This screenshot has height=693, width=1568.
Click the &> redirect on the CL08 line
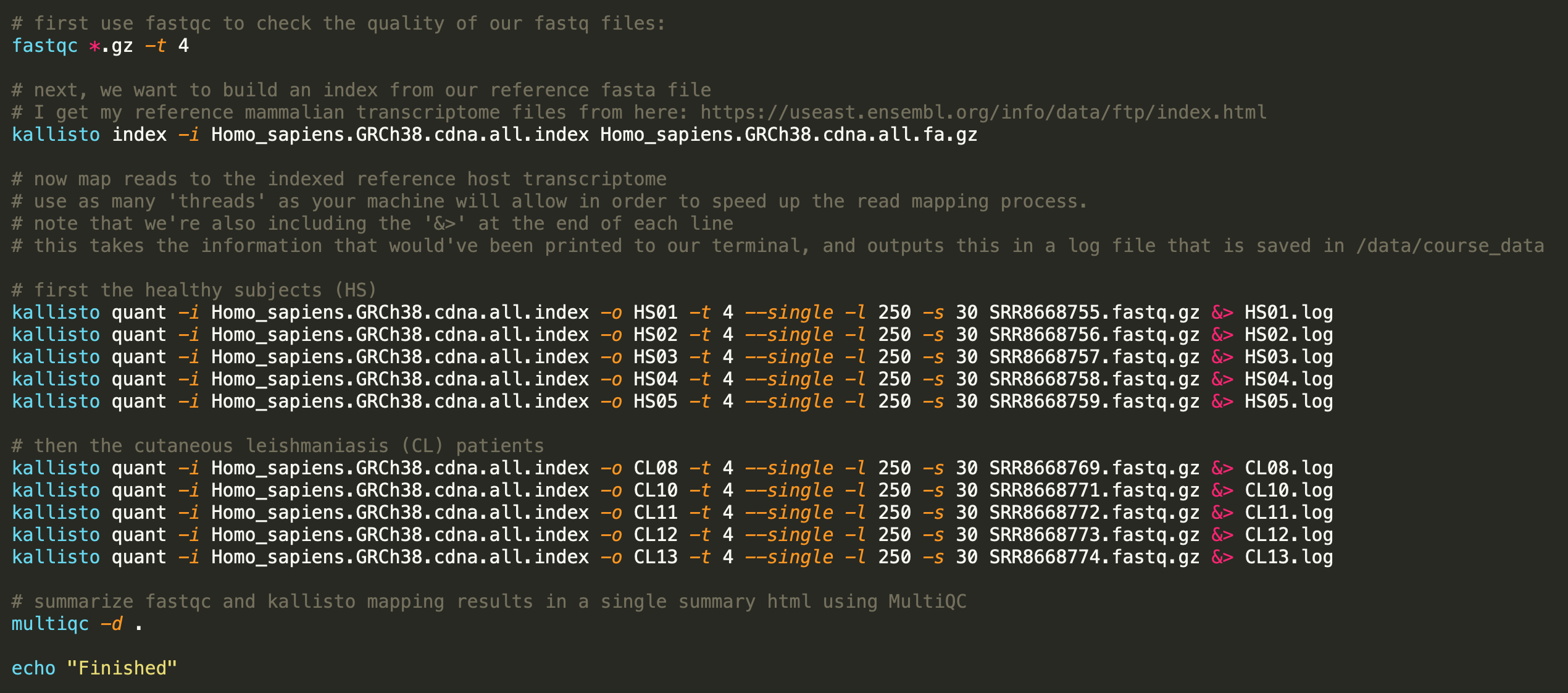[x=1222, y=469]
